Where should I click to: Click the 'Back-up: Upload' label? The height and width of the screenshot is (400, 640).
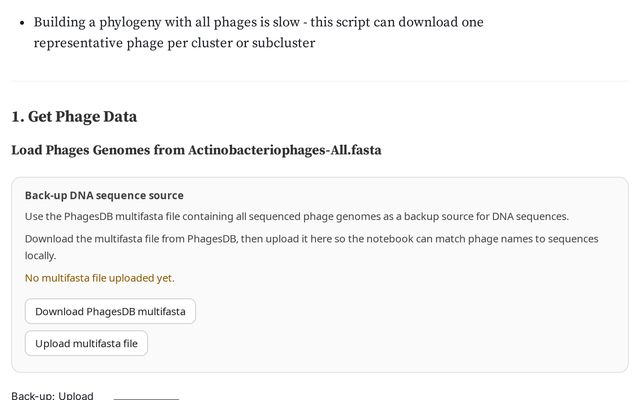tap(52, 396)
